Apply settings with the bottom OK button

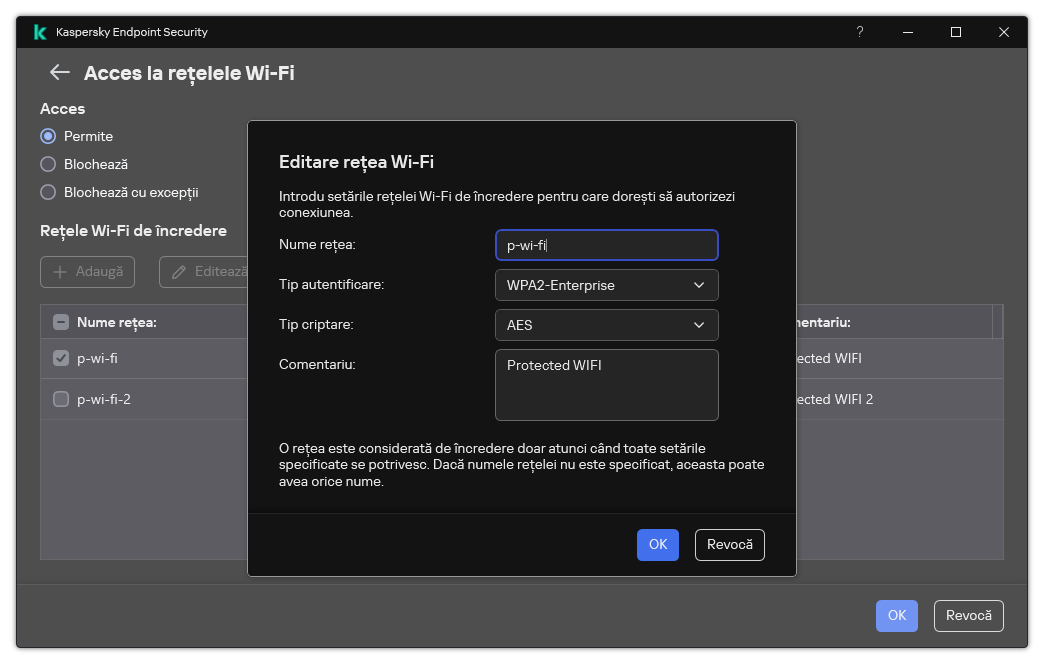click(x=896, y=616)
